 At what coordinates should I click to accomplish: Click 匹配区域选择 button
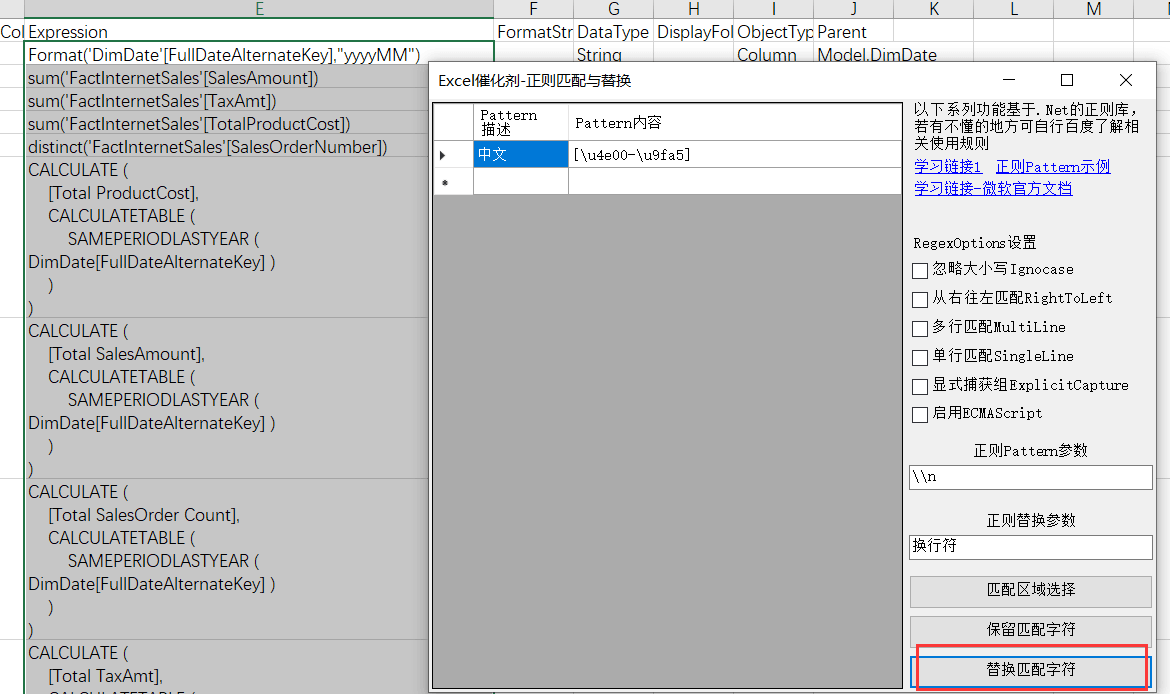click(1030, 590)
